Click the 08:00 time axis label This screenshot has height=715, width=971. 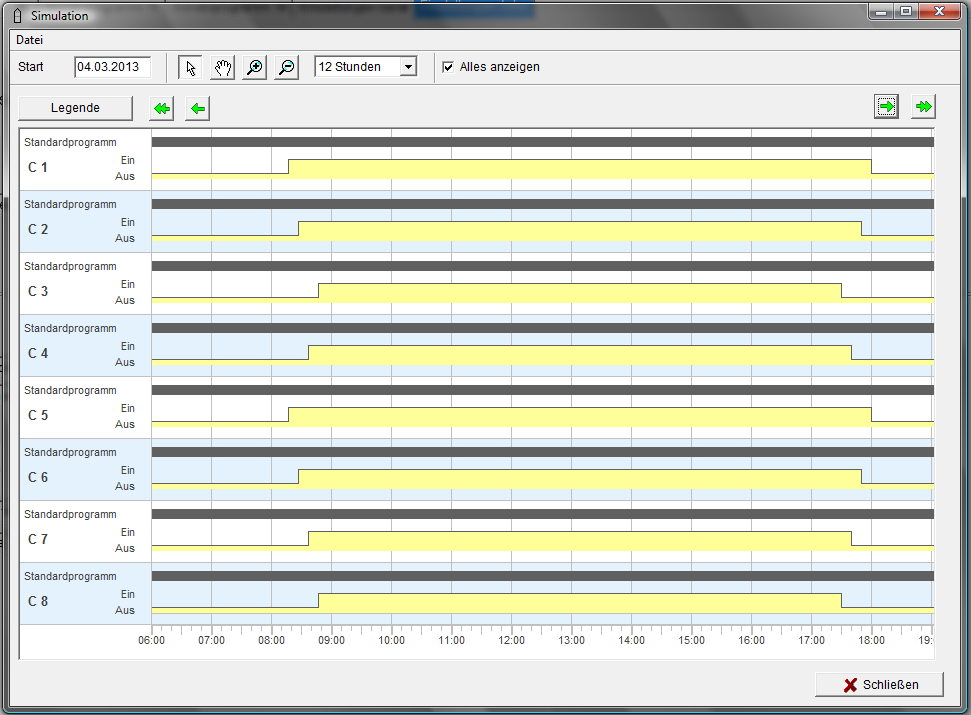pyautogui.click(x=271, y=640)
